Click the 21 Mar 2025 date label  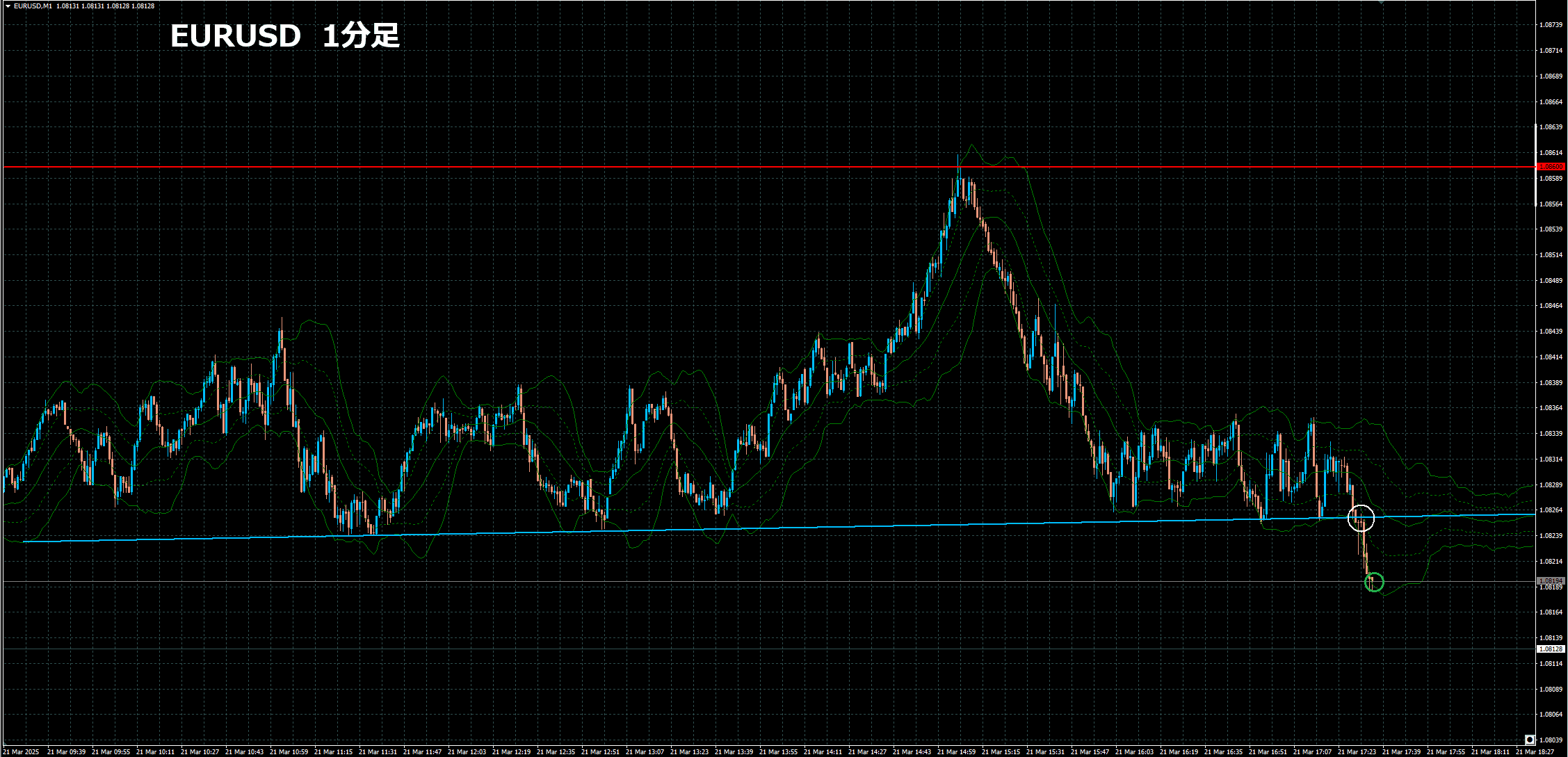[x=21, y=752]
